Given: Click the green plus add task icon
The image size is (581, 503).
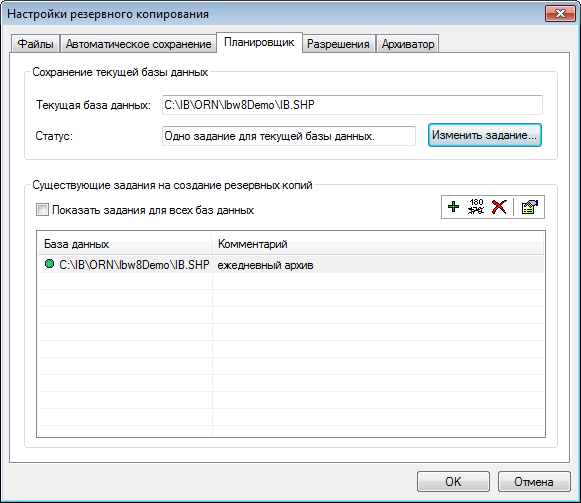Looking at the screenshot, I should pos(453,207).
